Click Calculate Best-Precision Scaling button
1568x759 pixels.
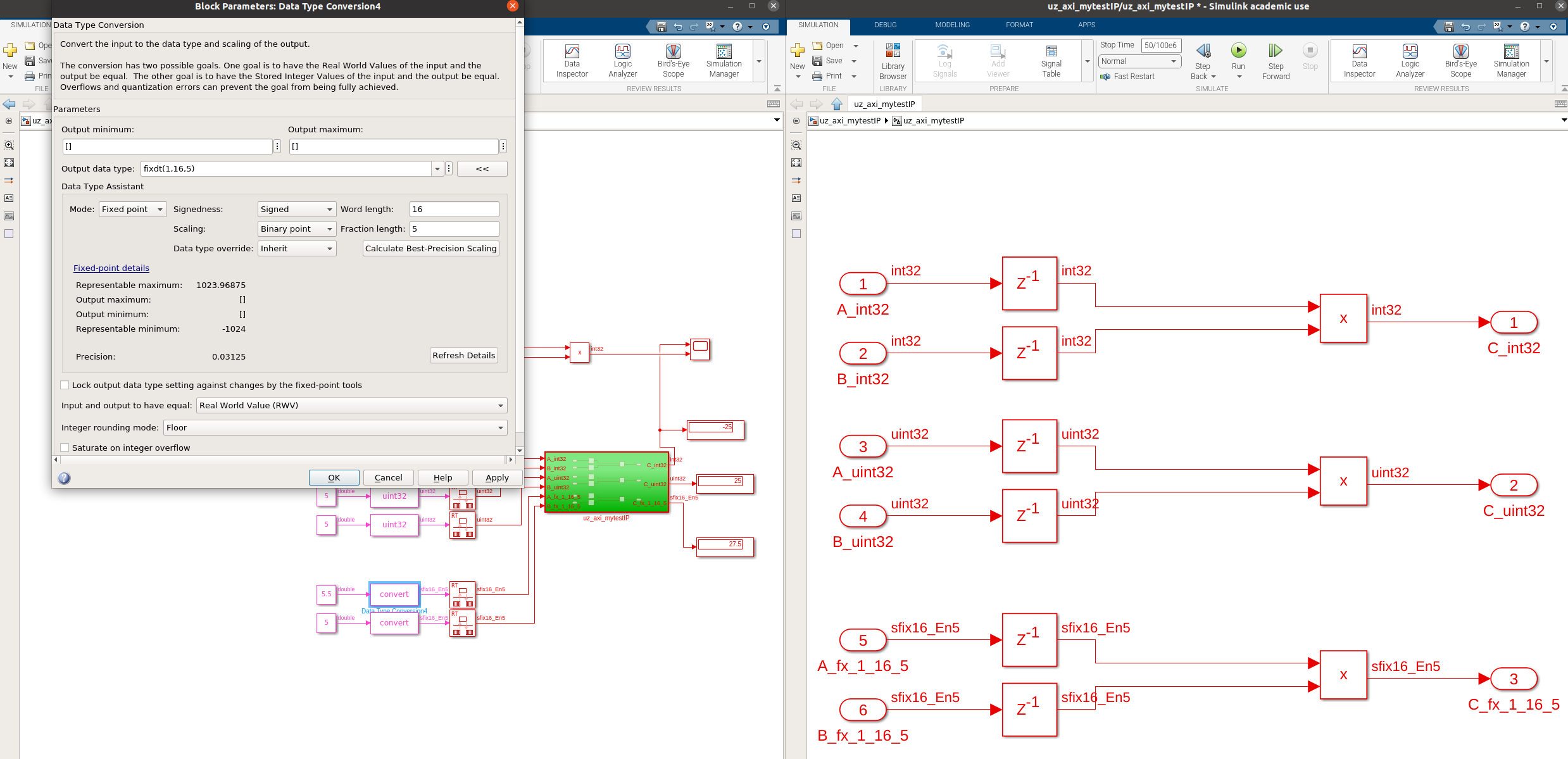click(x=430, y=249)
